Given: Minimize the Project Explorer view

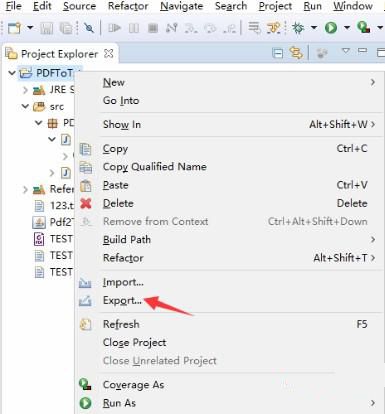Looking at the screenshot, I should (x=362, y=51).
